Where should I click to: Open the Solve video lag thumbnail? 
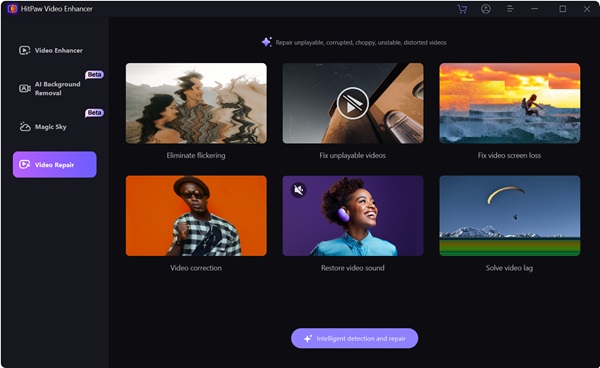click(510, 216)
